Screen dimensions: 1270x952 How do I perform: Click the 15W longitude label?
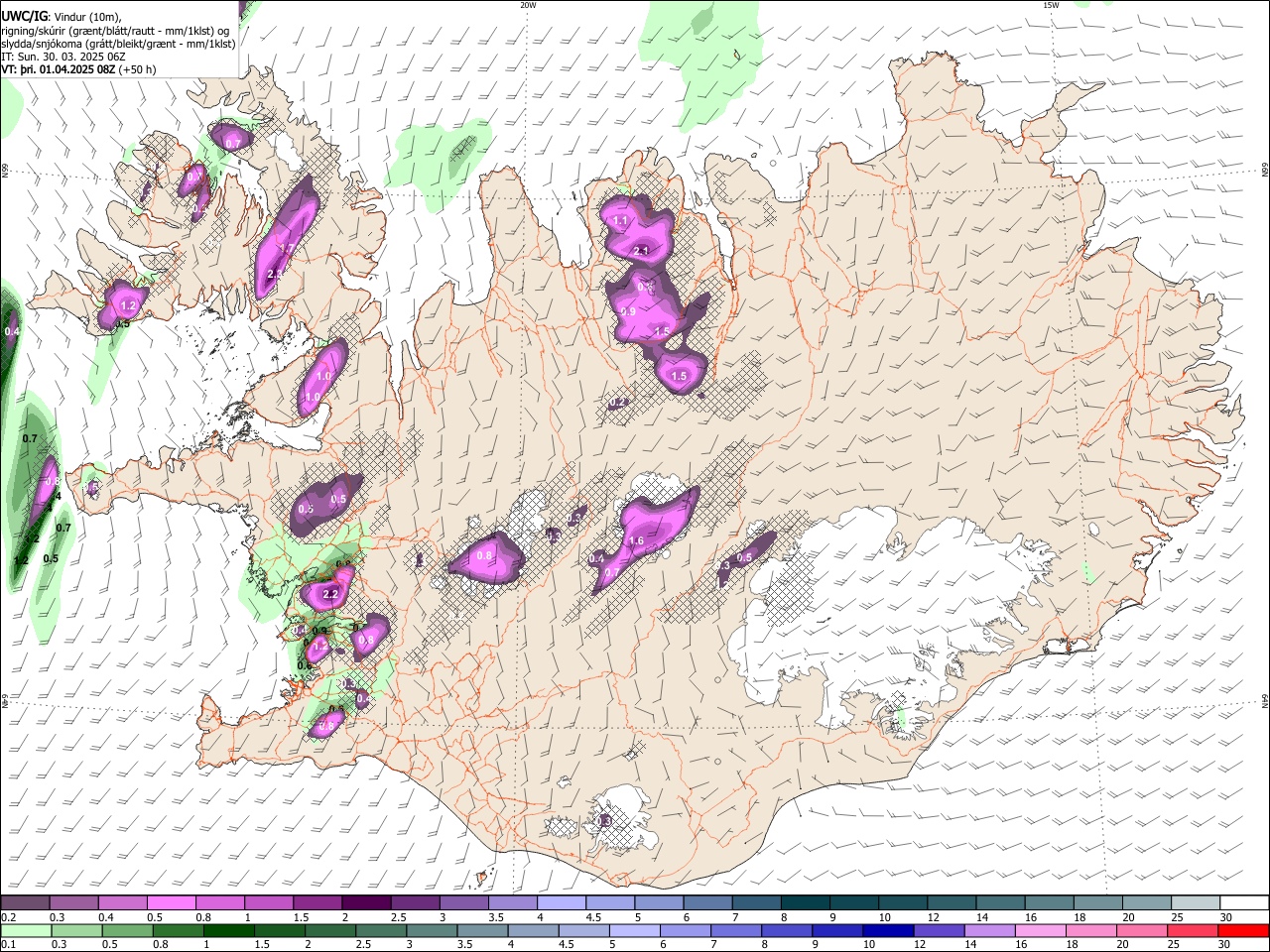[1051, 5]
